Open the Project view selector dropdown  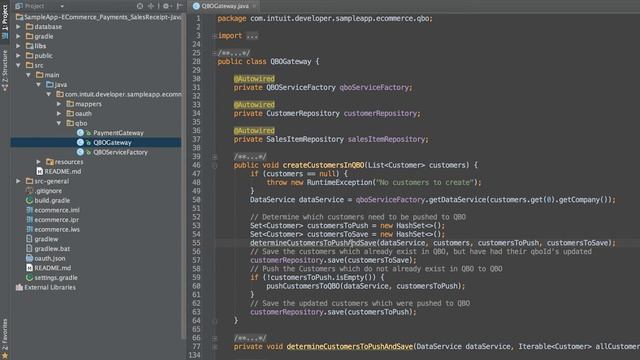click(x=62, y=6)
